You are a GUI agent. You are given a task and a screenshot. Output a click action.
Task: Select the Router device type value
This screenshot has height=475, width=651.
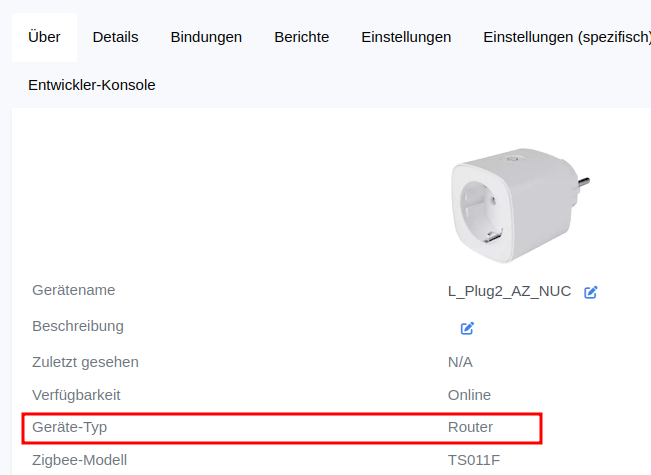click(470, 427)
